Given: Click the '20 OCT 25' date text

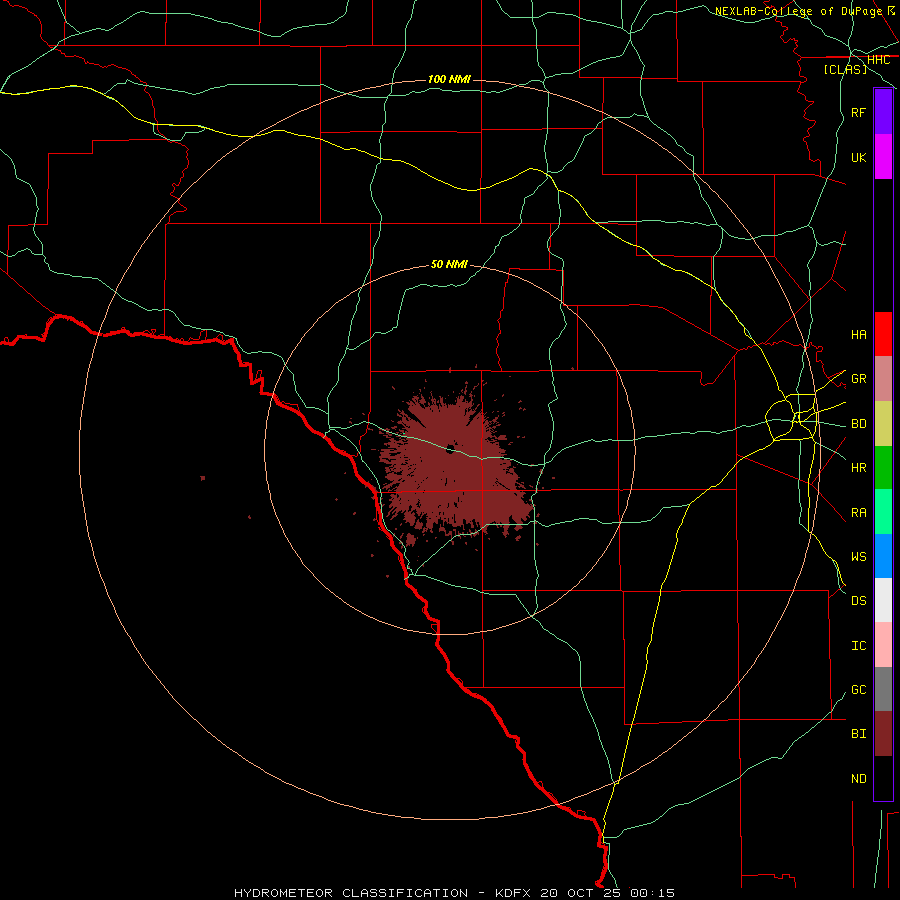Looking at the screenshot, I should point(581,893).
